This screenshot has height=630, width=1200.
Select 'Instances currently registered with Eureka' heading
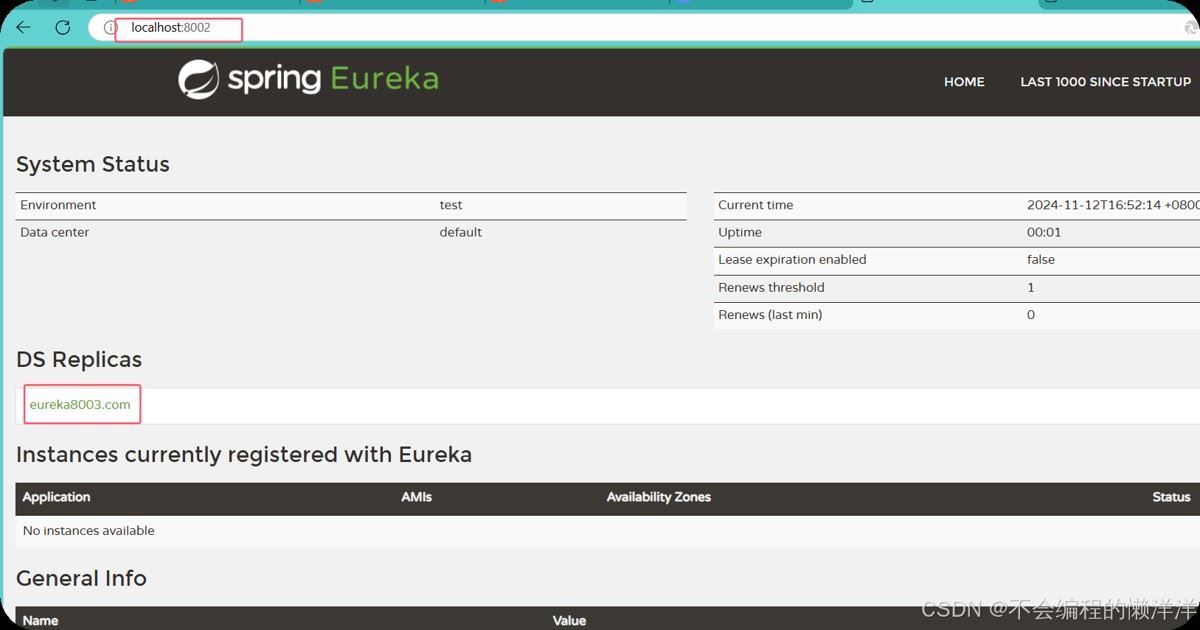tap(244, 455)
